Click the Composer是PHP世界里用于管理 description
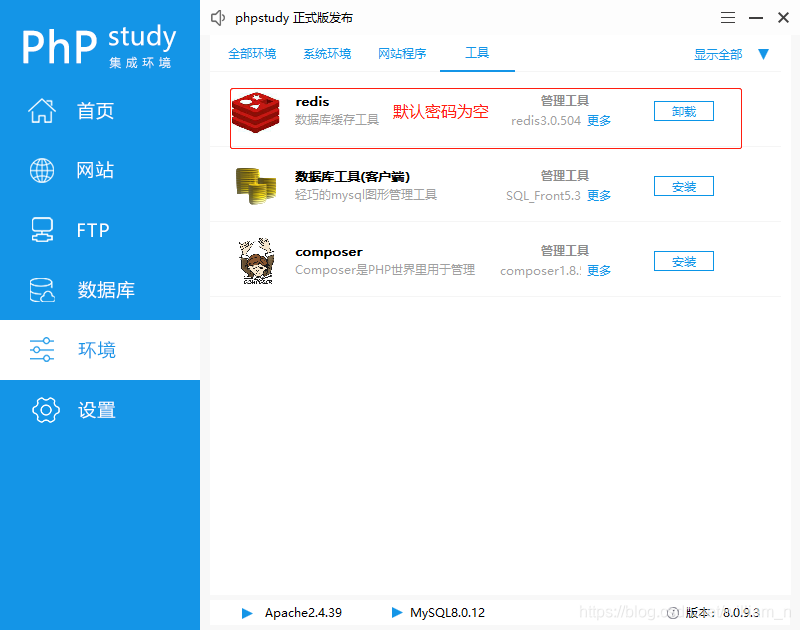Screen dimensions: 800x630 click(385, 270)
